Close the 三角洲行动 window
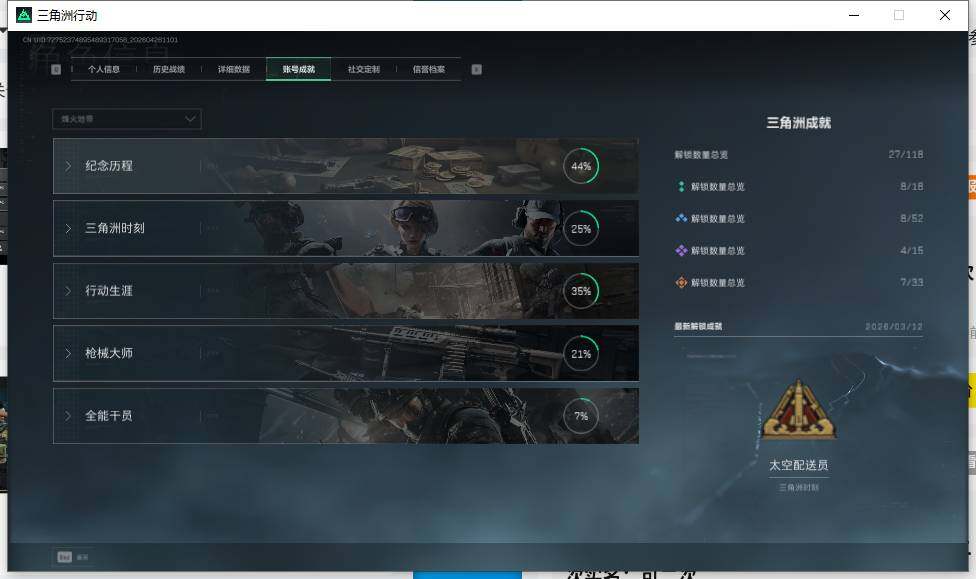Image resolution: width=976 pixels, height=579 pixels. pyautogui.click(x=945, y=15)
